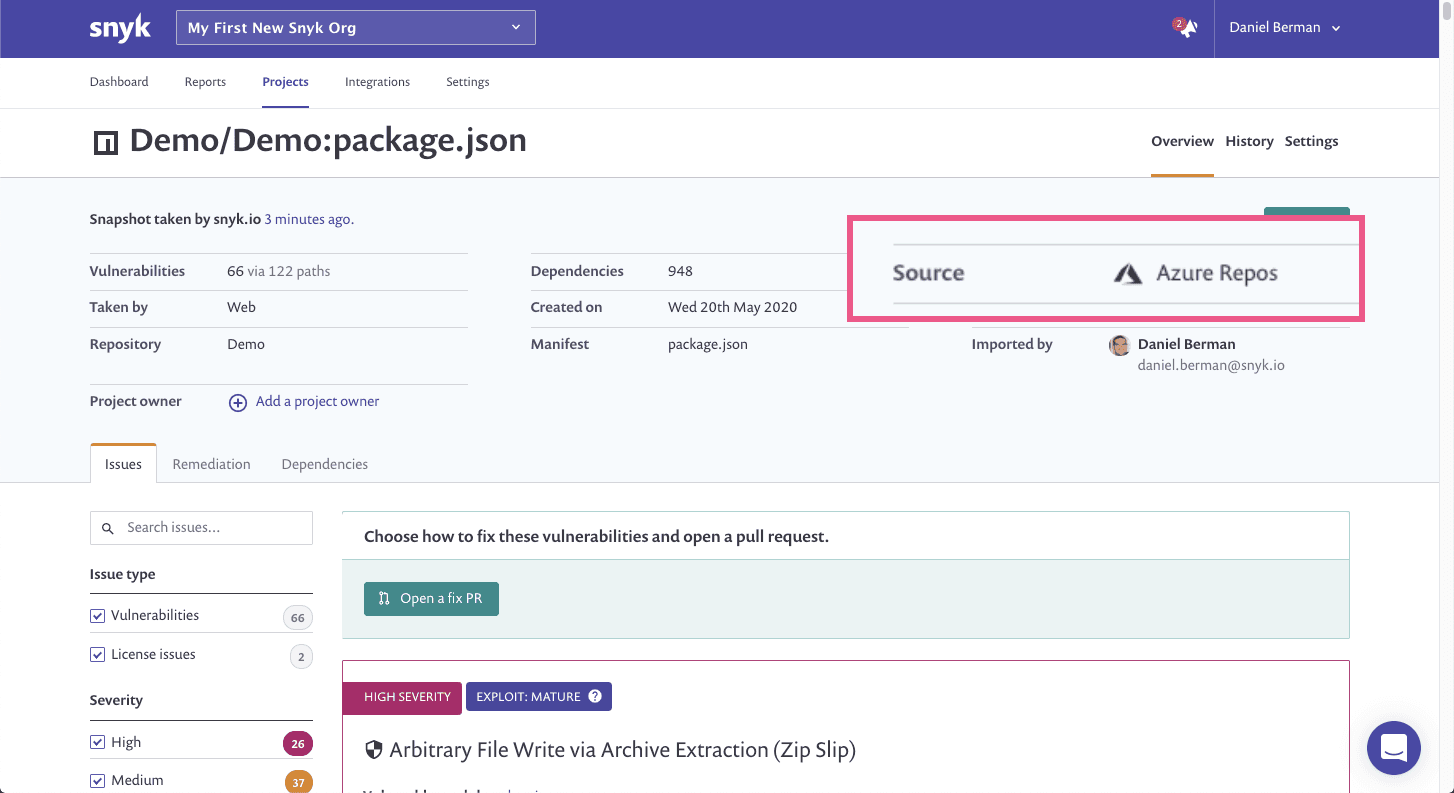This screenshot has height=793, width=1454.
Task: Click the Wed 20th May 2020 date
Action: 733,307
